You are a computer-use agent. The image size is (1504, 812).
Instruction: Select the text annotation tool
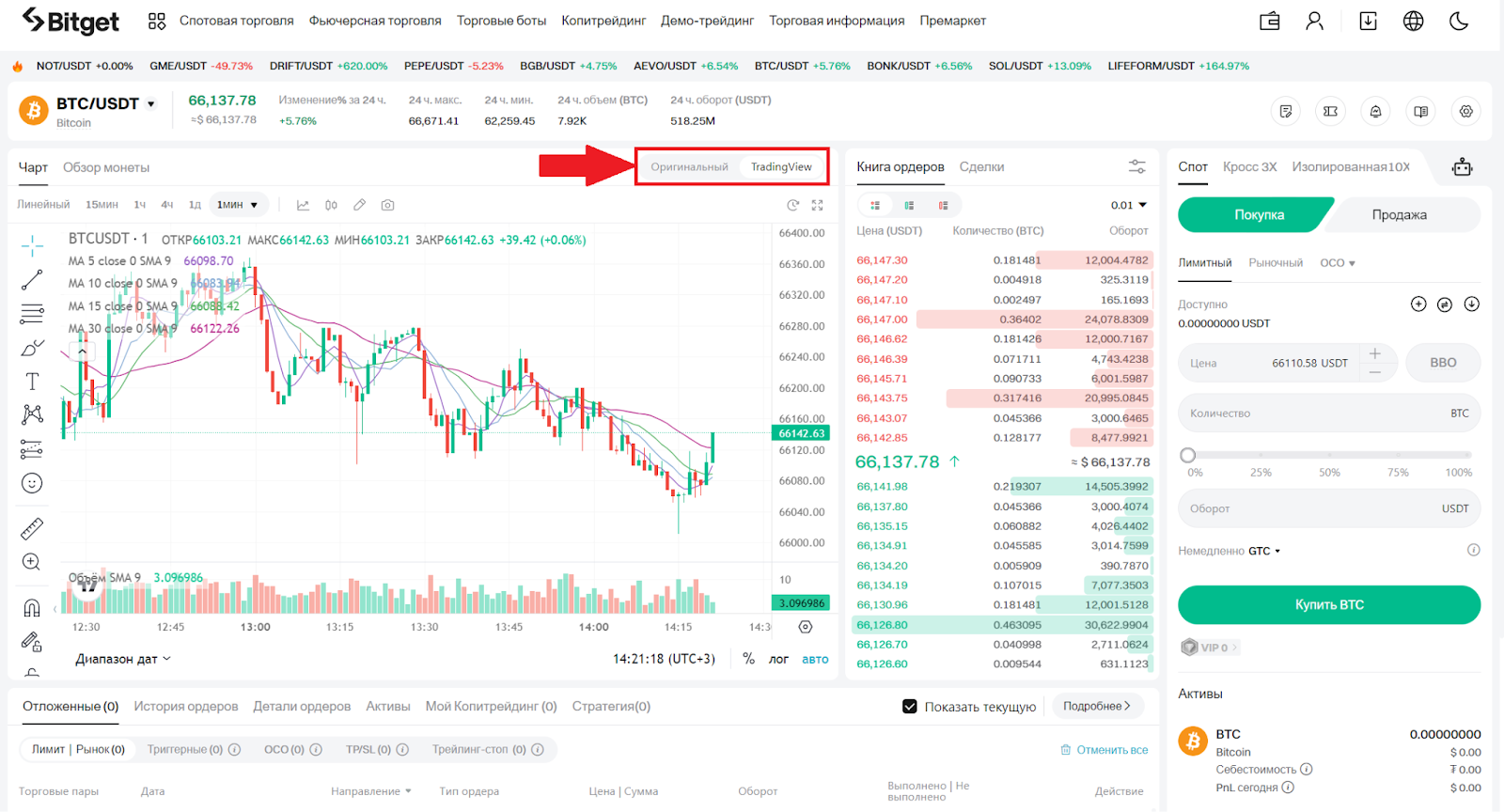(x=32, y=382)
